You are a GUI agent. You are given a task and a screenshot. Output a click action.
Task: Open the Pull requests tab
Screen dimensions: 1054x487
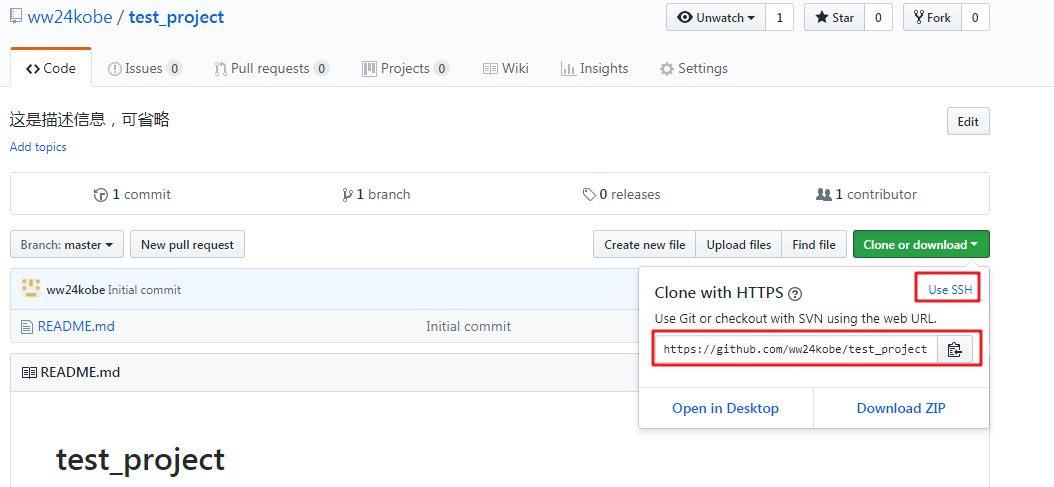(271, 69)
